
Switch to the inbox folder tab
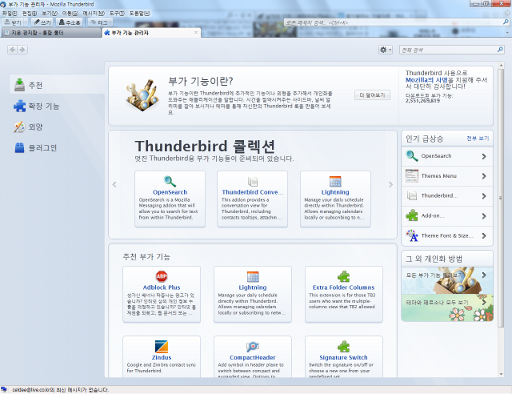point(51,33)
